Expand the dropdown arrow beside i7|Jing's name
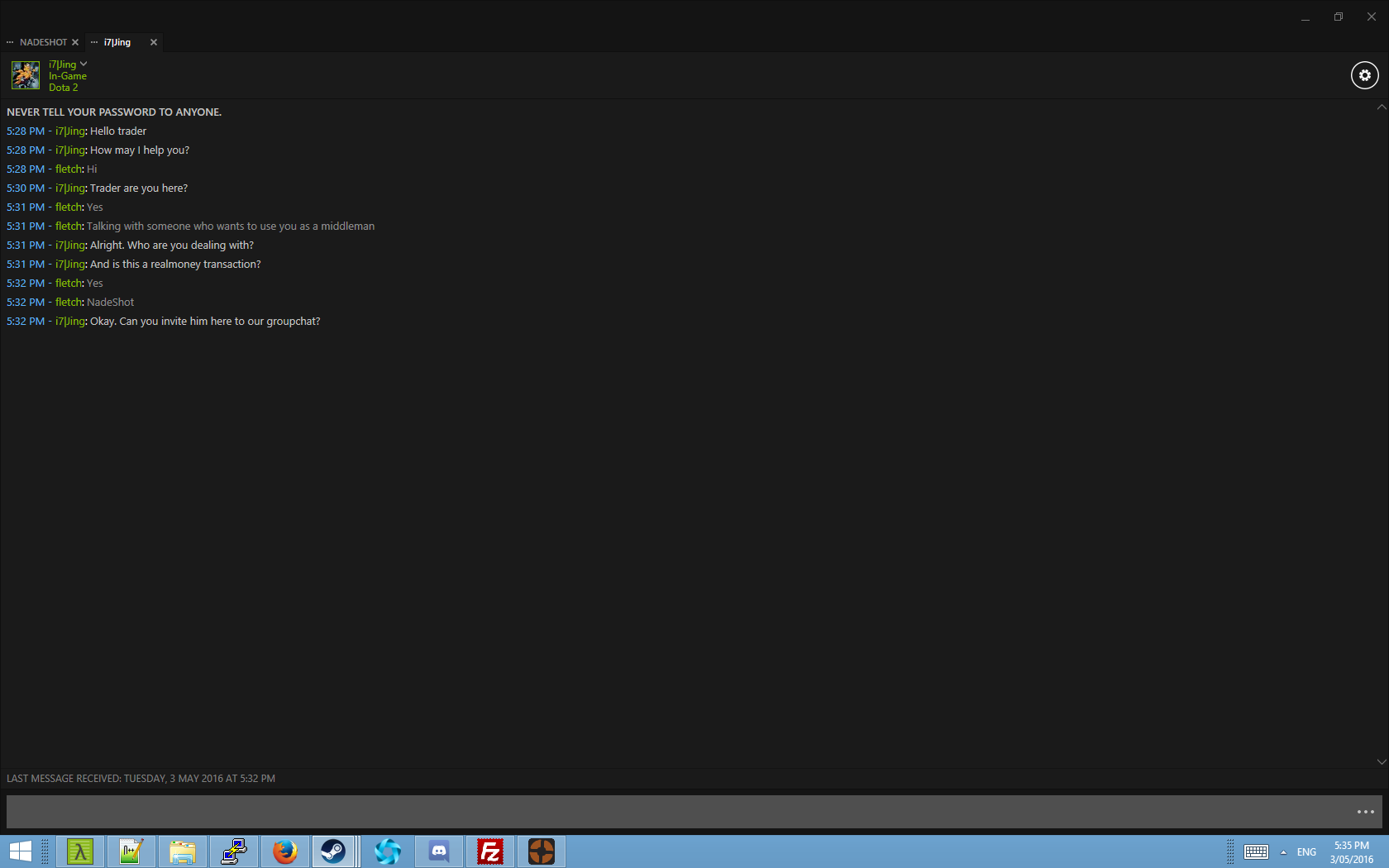 coord(84,64)
